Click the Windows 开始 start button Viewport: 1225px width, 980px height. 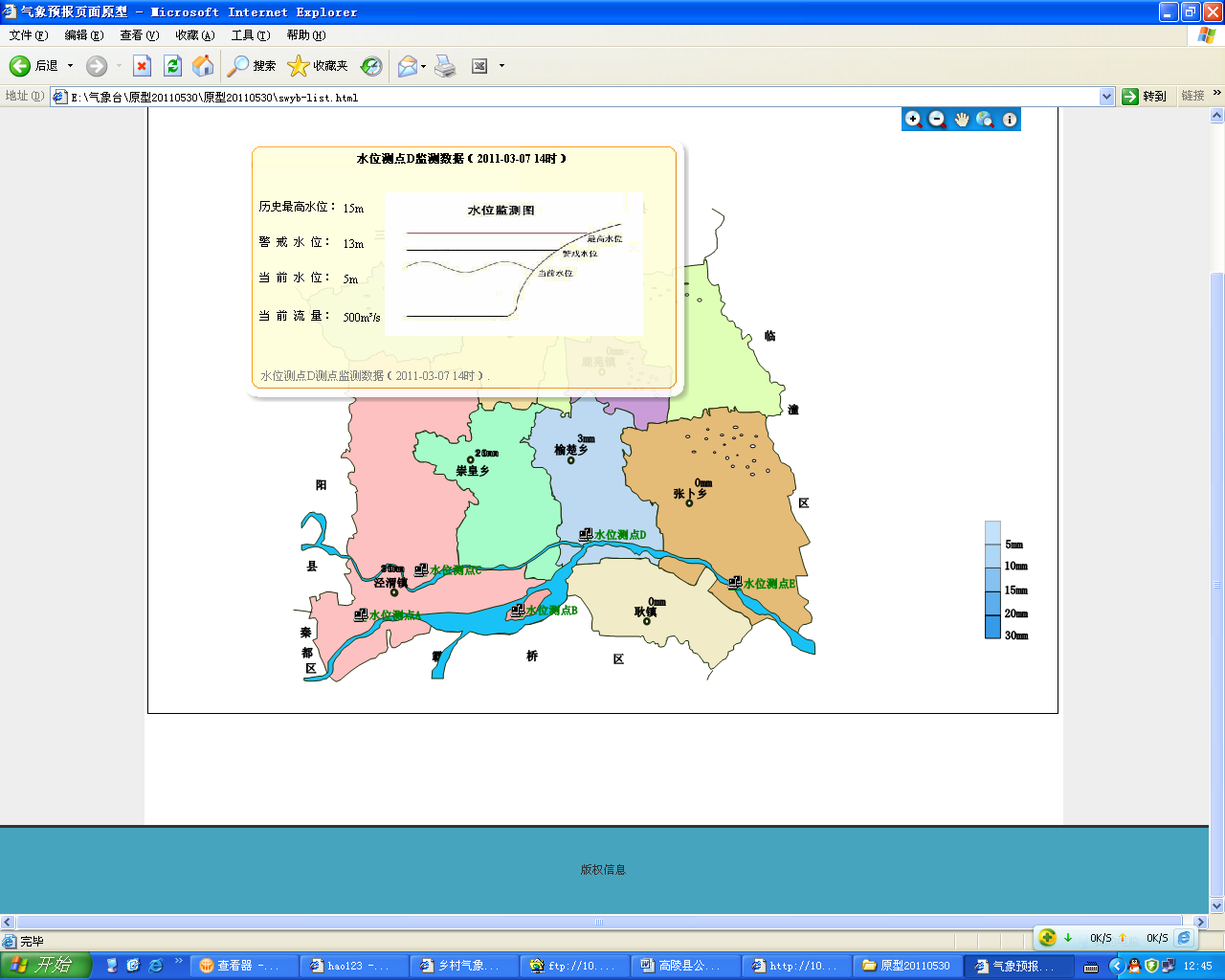click(45, 965)
